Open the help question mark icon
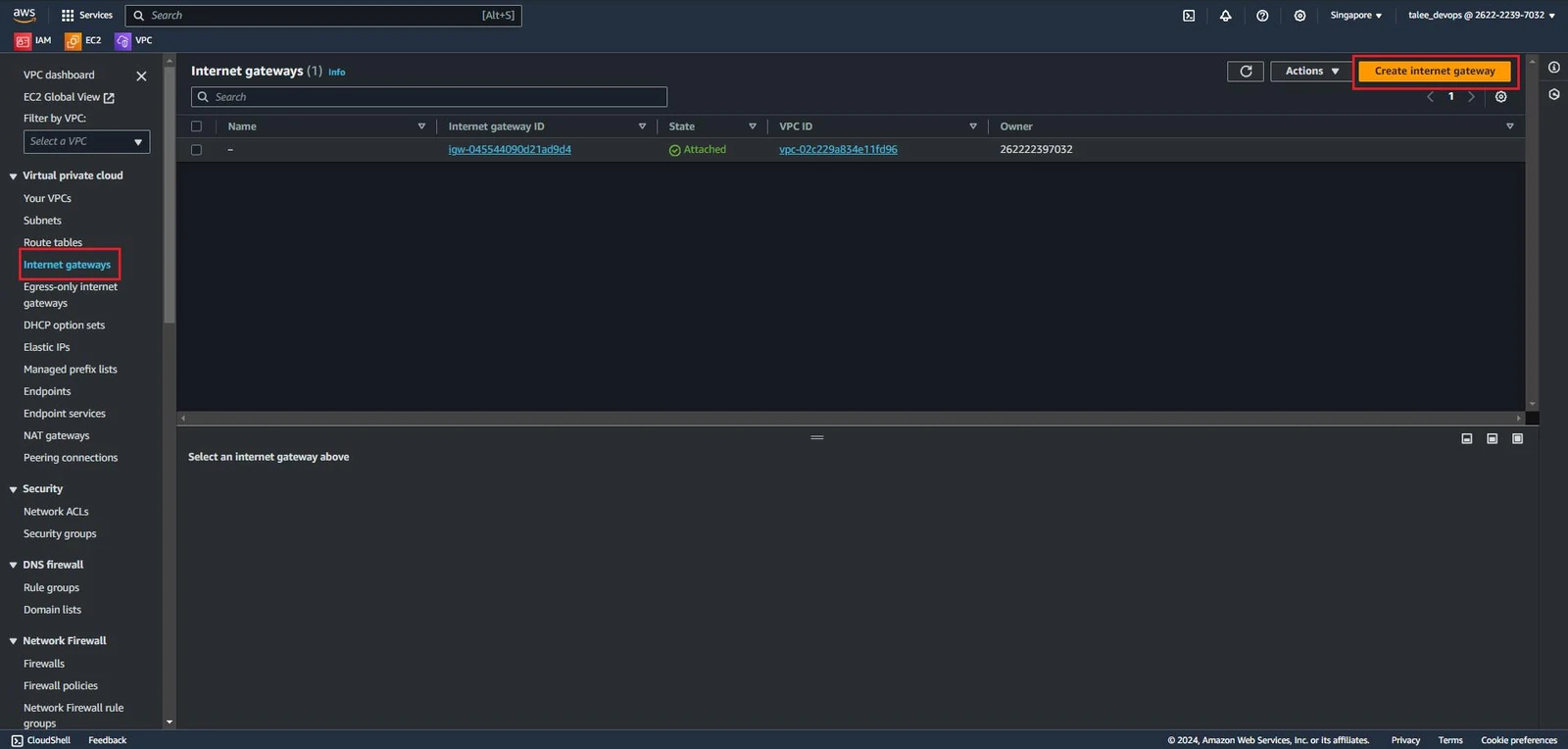This screenshot has width=1568, height=749. click(1262, 16)
